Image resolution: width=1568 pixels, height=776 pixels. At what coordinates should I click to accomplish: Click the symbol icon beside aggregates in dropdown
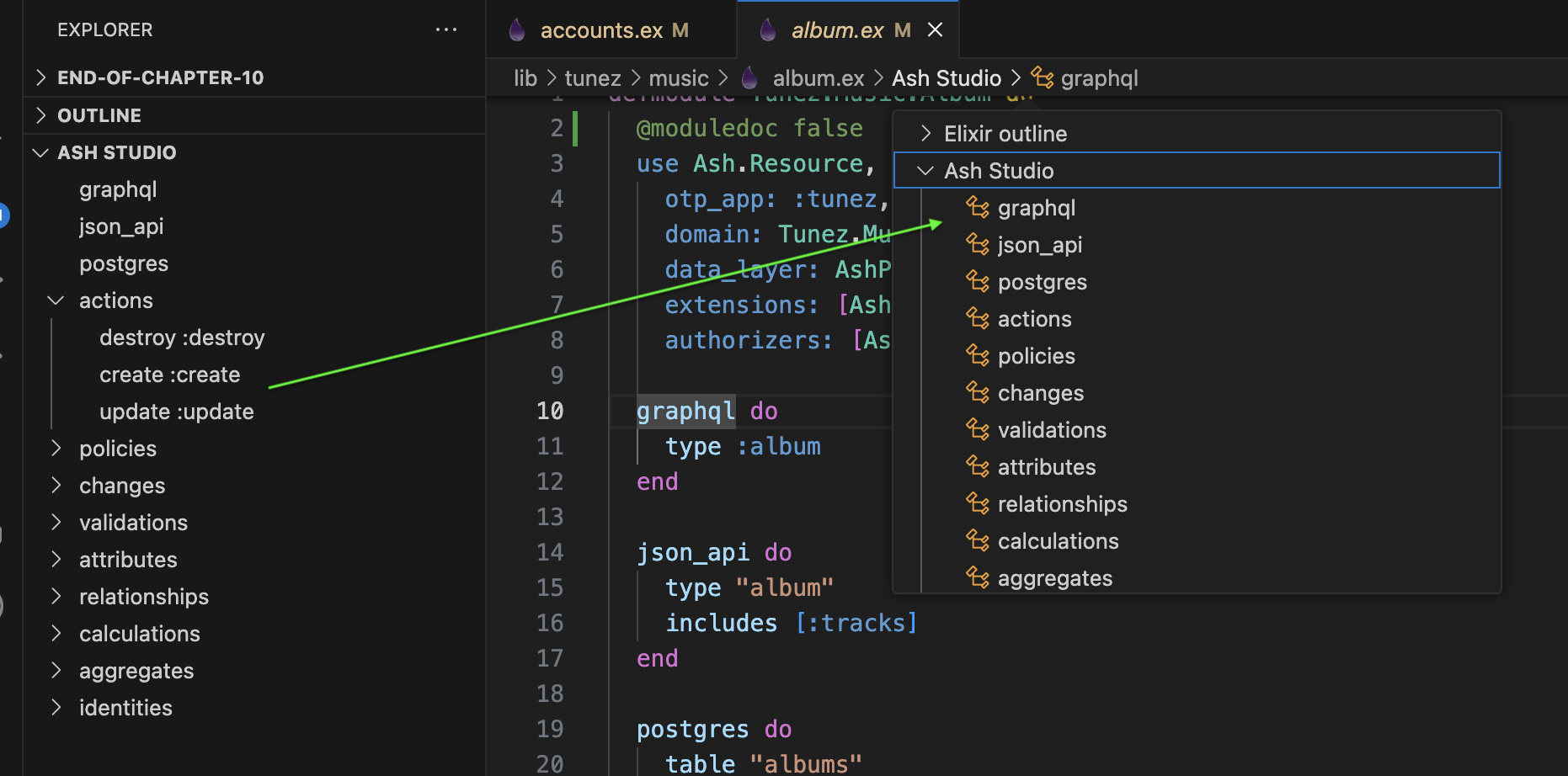(x=977, y=578)
